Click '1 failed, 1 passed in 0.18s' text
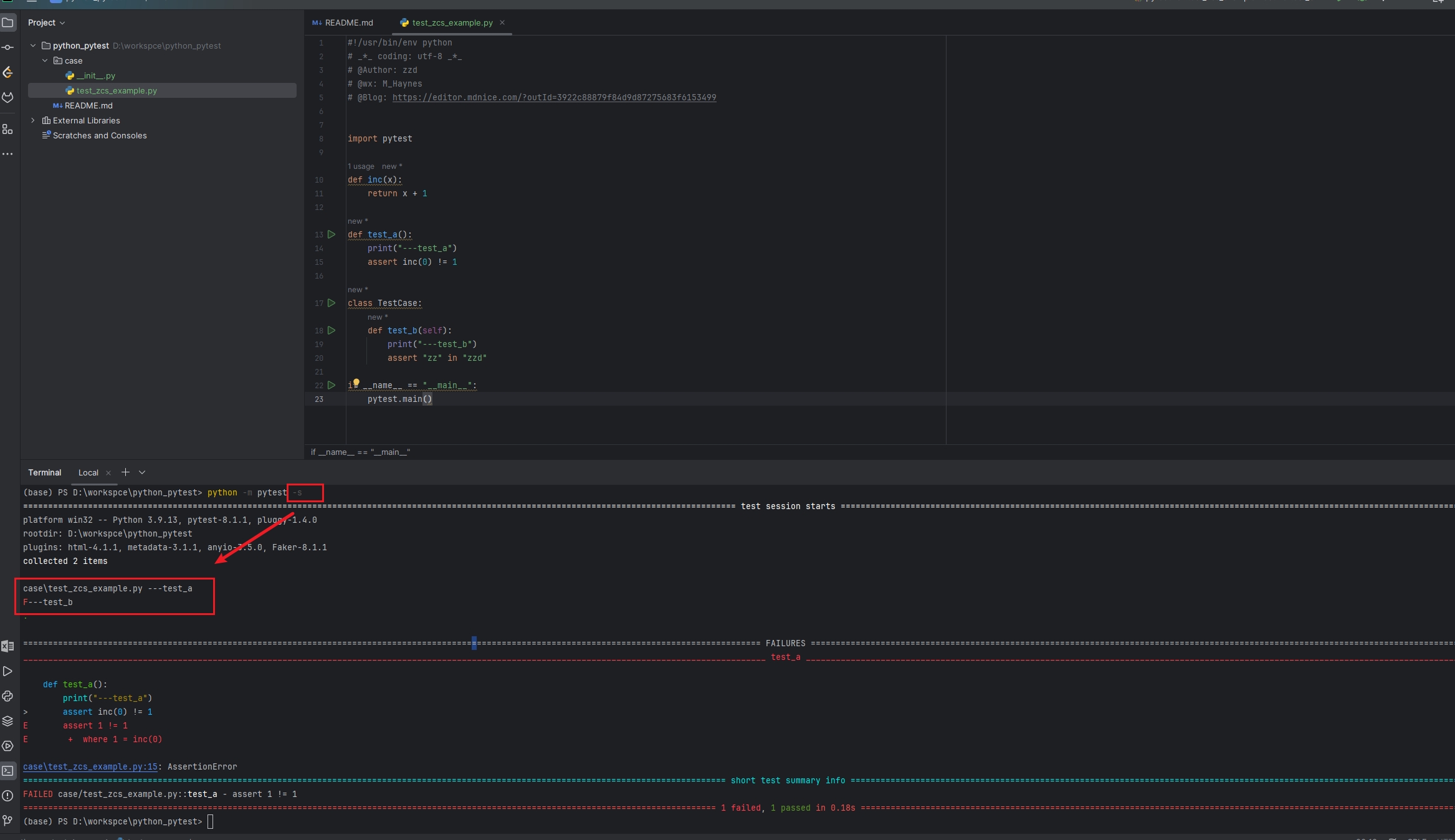Viewport: 1455px width, 840px height. (788, 808)
